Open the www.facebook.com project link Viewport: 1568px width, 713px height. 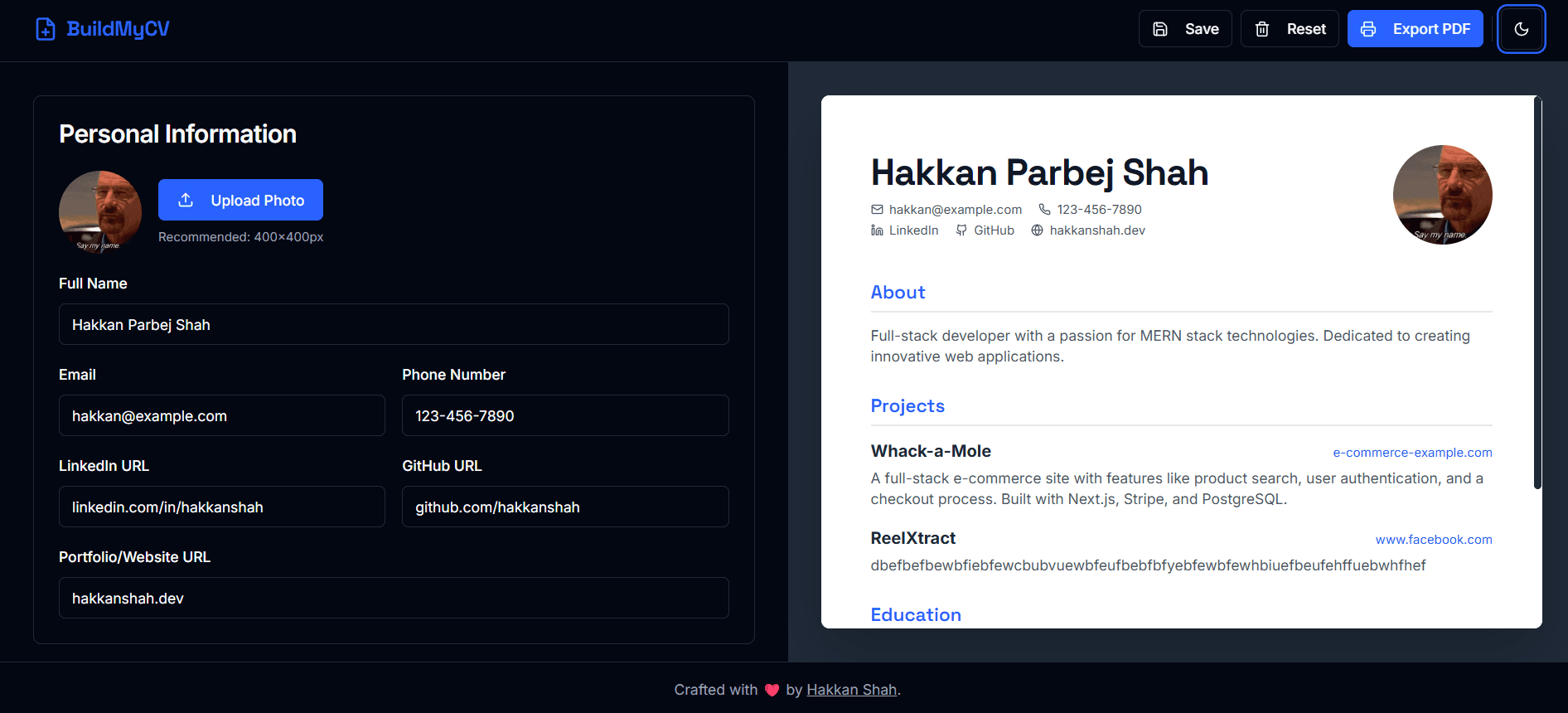pos(1434,540)
